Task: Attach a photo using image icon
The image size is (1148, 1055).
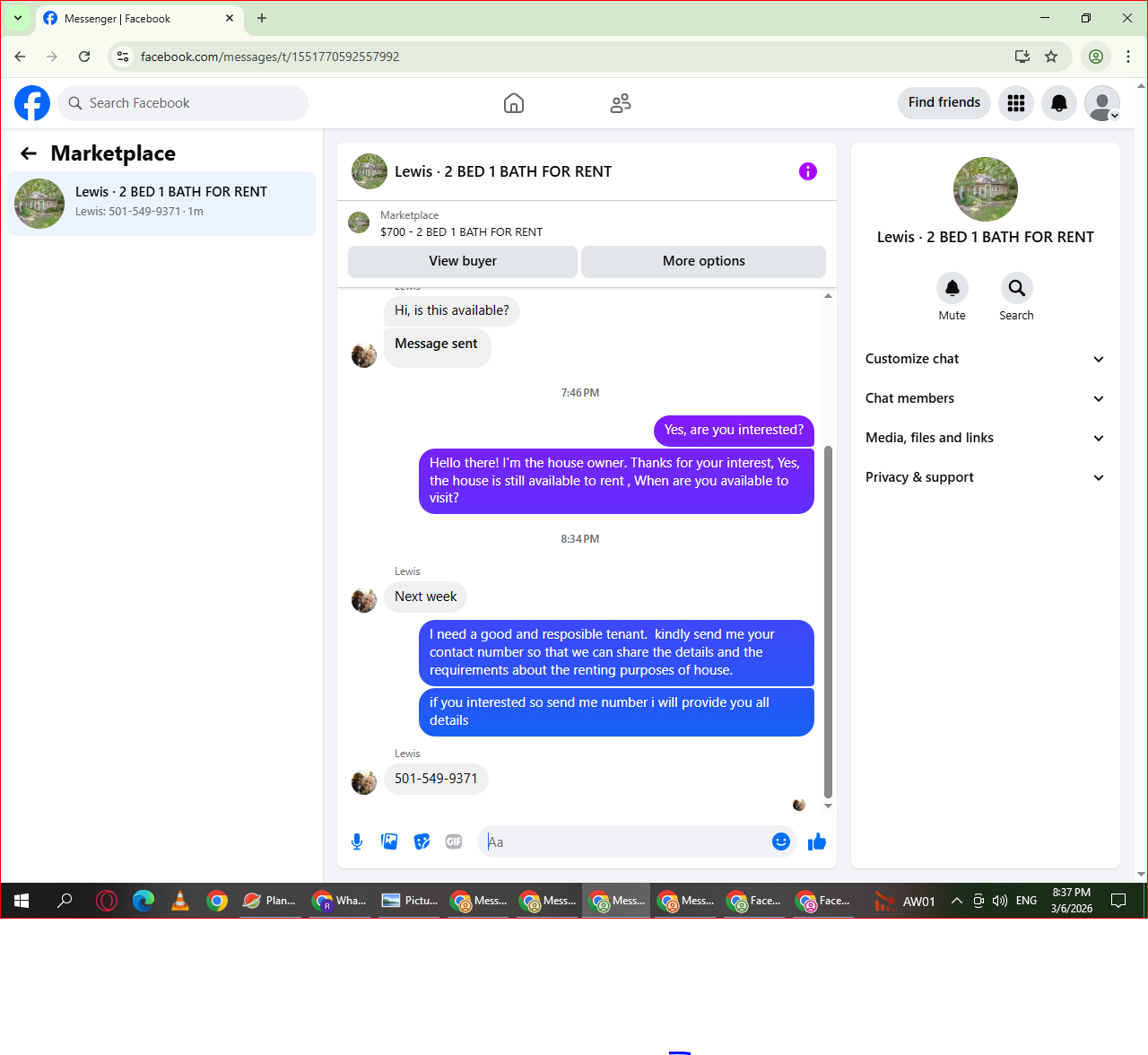Action: (389, 841)
